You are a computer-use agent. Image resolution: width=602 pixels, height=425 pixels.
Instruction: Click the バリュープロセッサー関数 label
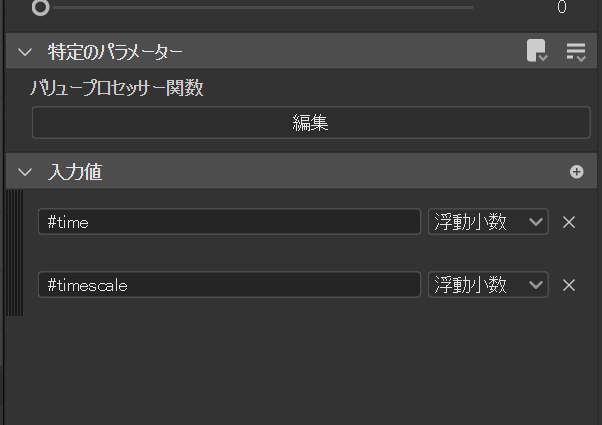click(x=117, y=88)
